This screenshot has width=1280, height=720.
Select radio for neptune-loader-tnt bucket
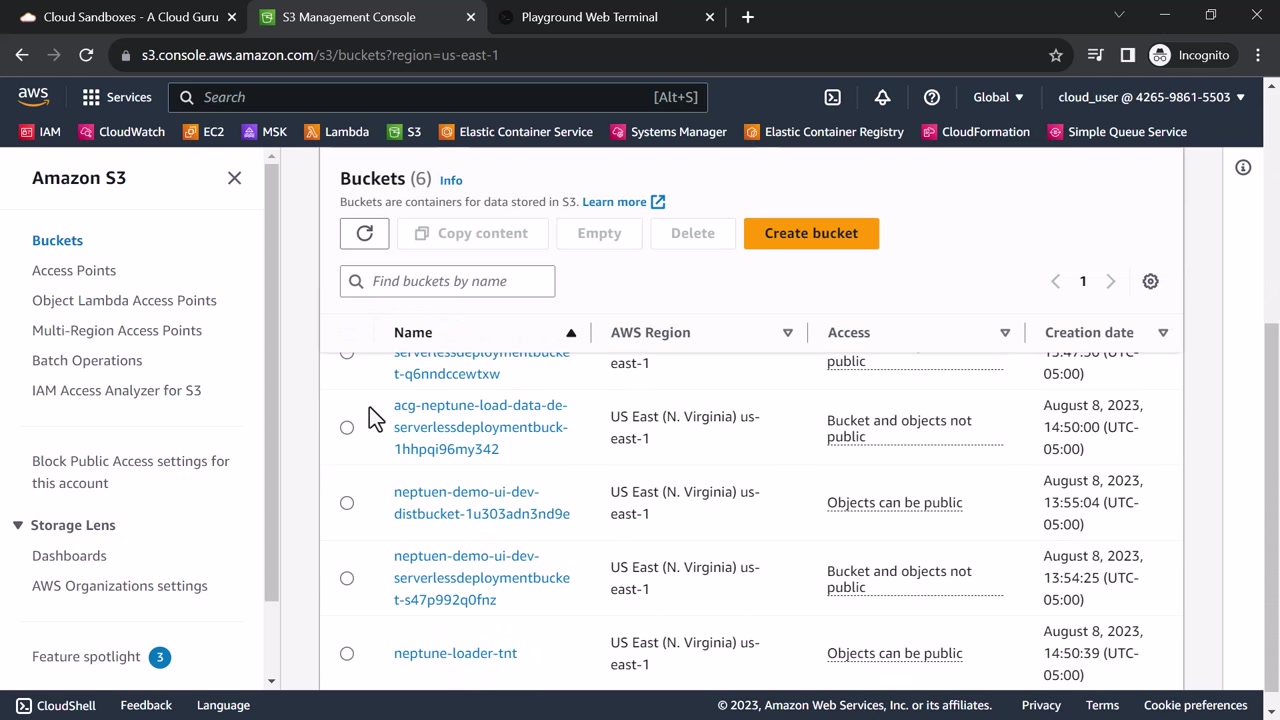click(x=347, y=653)
